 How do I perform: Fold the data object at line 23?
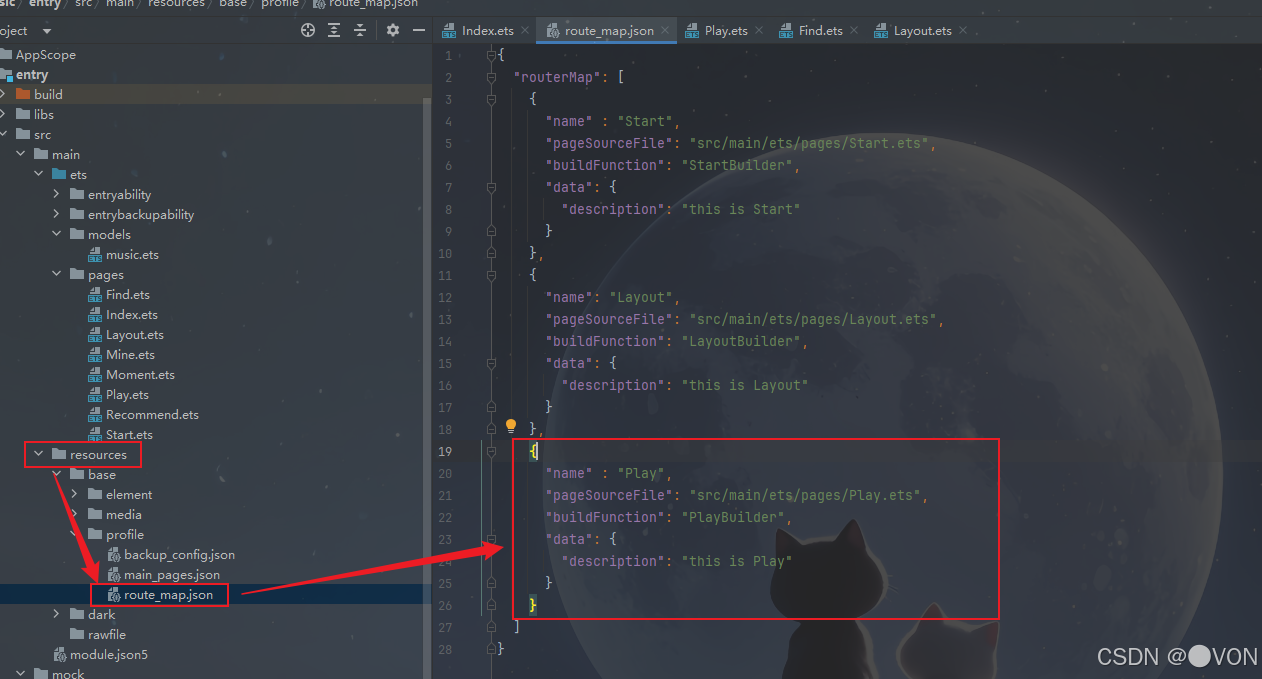[491, 539]
